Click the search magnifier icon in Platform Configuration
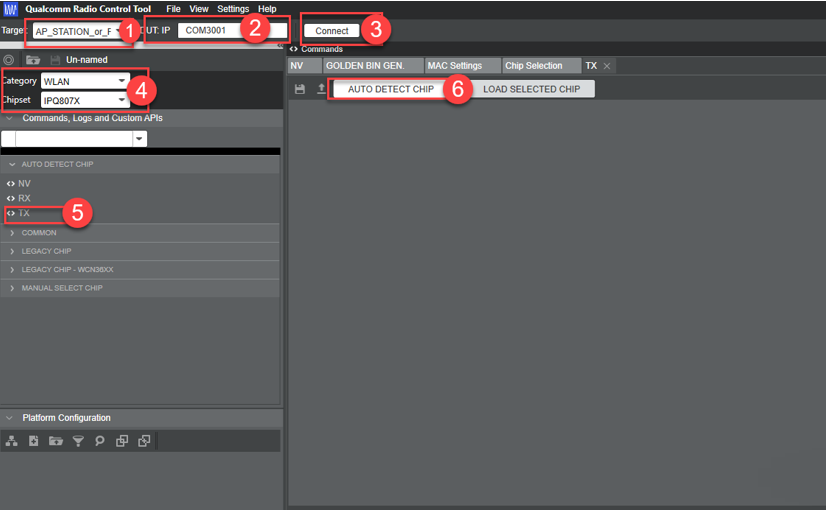The image size is (826, 510). 100,441
